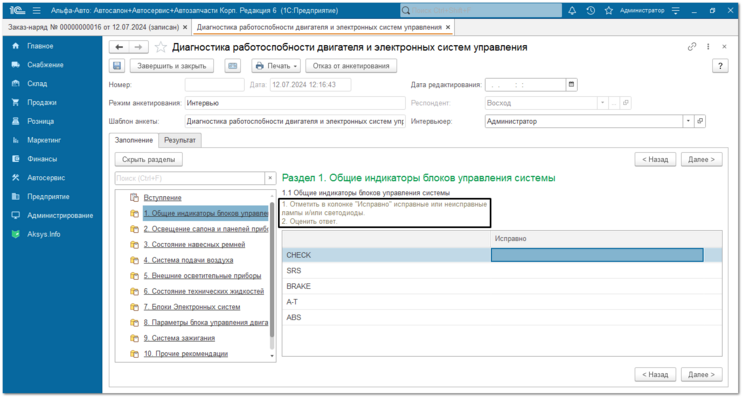The height and width of the screenshot is (398, 743).
Task: Open Администрирование section in sidebar
Action: (x=60, y=216)
